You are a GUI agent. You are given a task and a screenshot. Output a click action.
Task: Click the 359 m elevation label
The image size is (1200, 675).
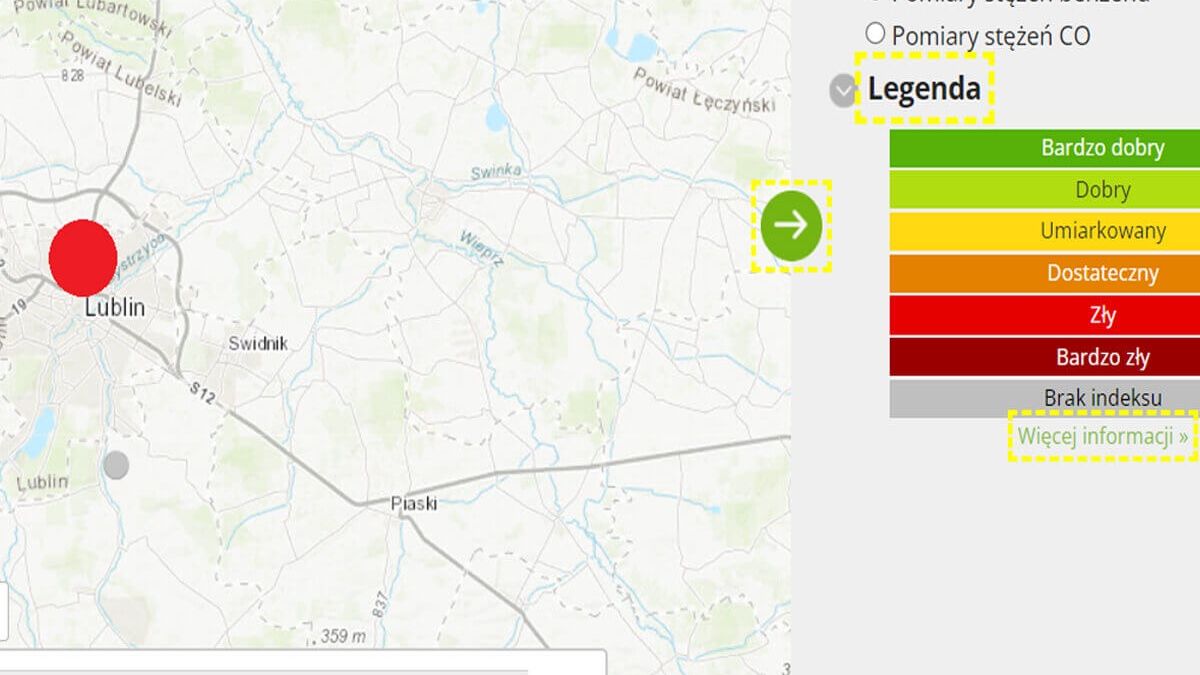point(343,636)
